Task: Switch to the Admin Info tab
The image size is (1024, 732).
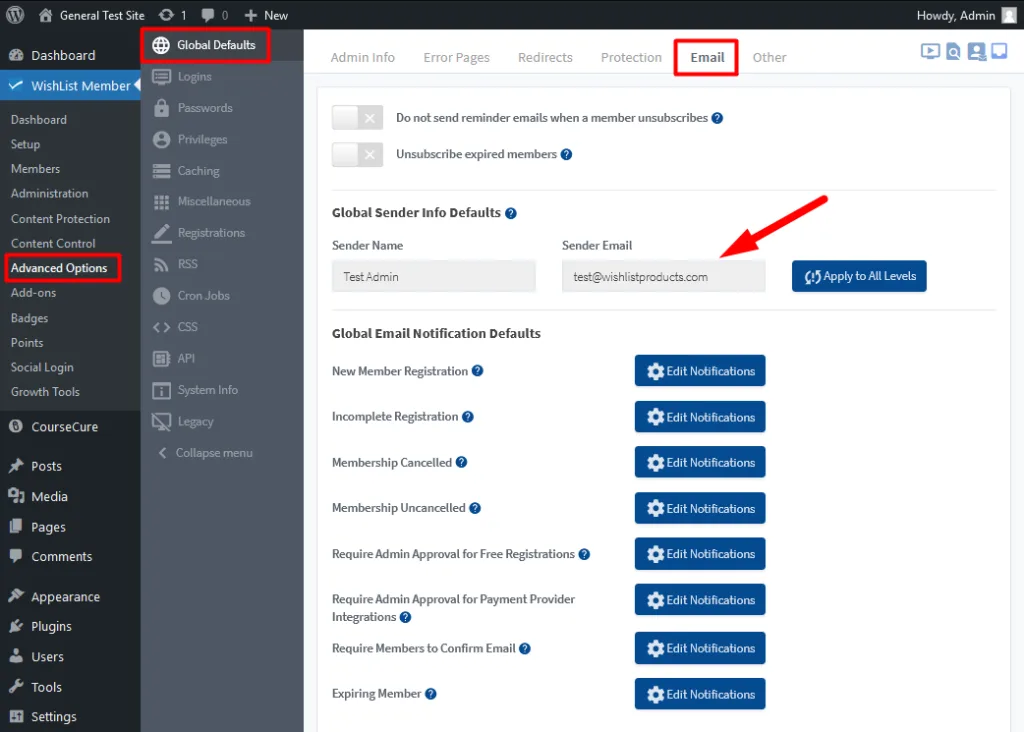Action: (x=362, y=57)
